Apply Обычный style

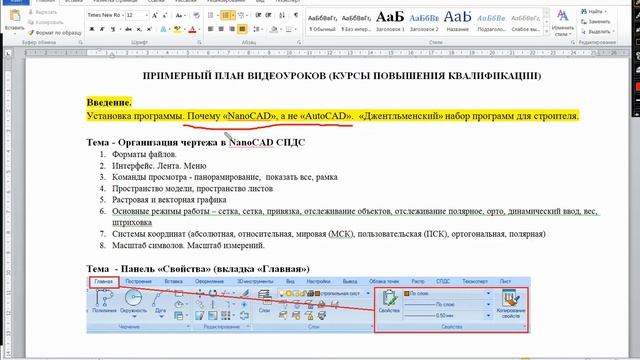pyautogui.click(x=322, y=22)
